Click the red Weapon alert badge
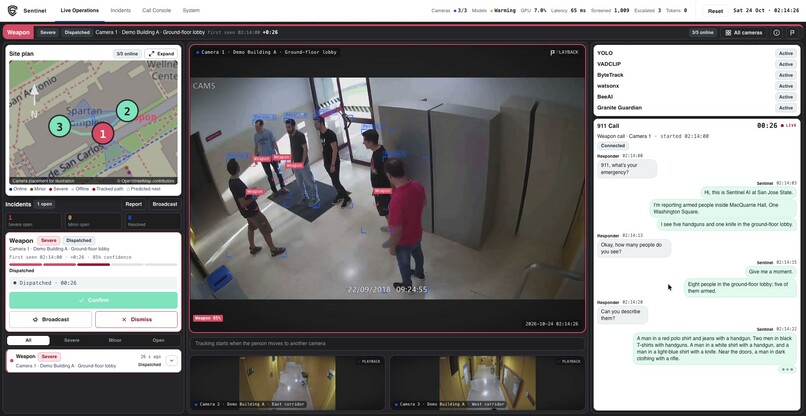The image size is (806, 416). pyautogui.click(x=18, y=32)
